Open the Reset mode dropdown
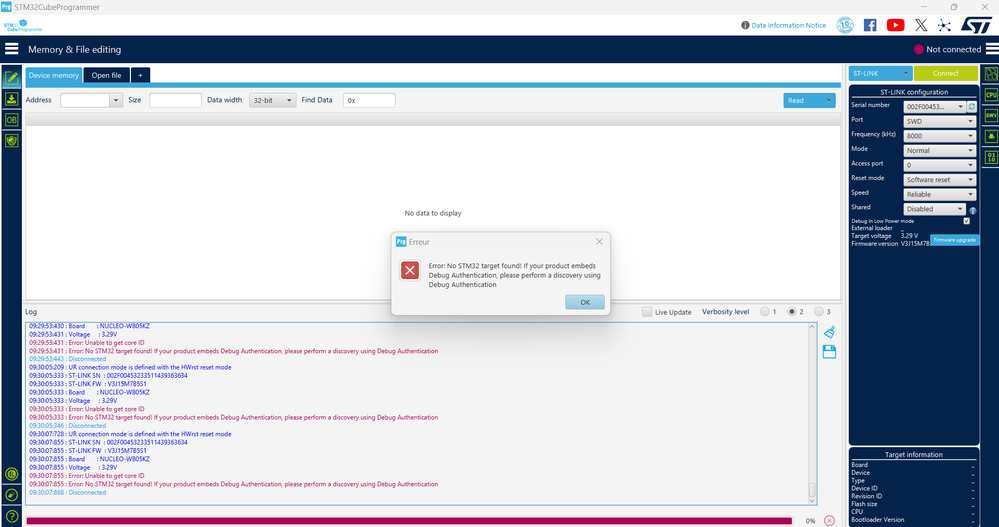Image resolution: width=999 pixels, height=527 pixels. coord(940,180)
